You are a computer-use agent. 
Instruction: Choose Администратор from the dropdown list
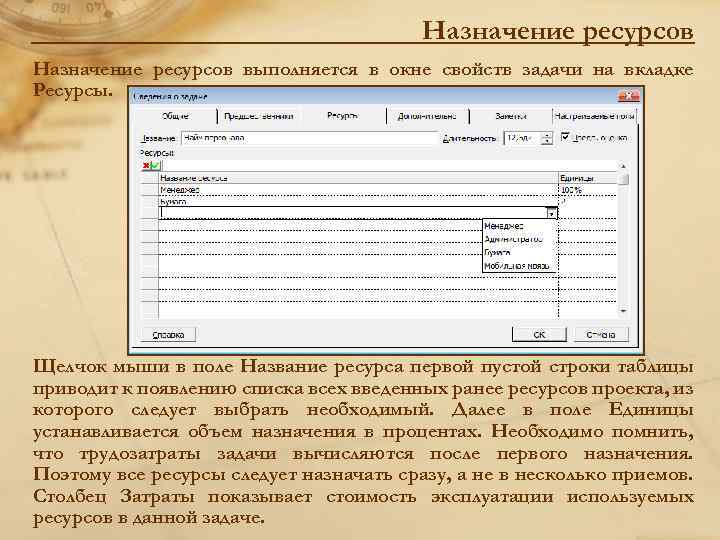coord(519,239)
